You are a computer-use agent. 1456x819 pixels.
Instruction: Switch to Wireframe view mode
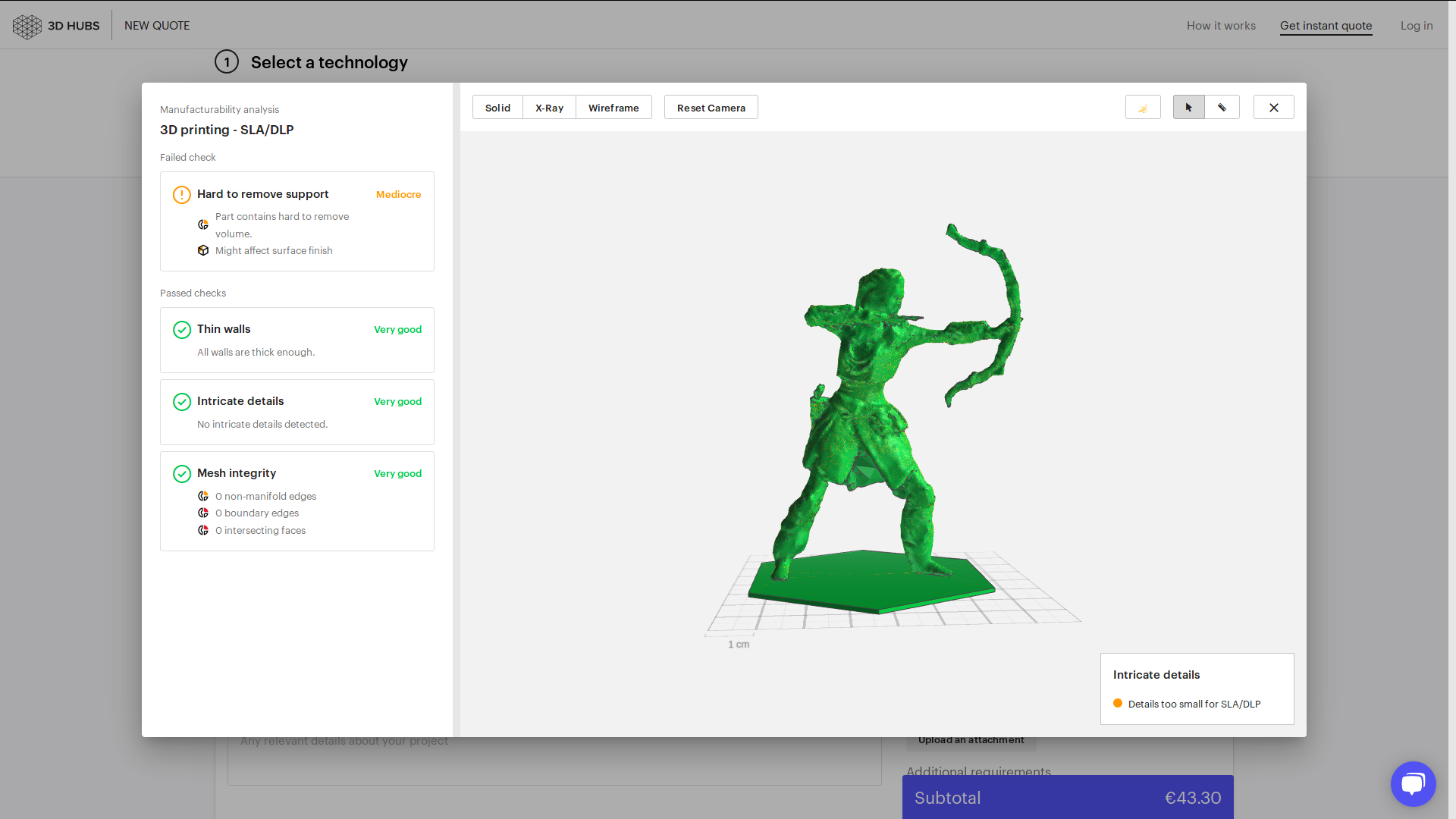coord(613,108)
